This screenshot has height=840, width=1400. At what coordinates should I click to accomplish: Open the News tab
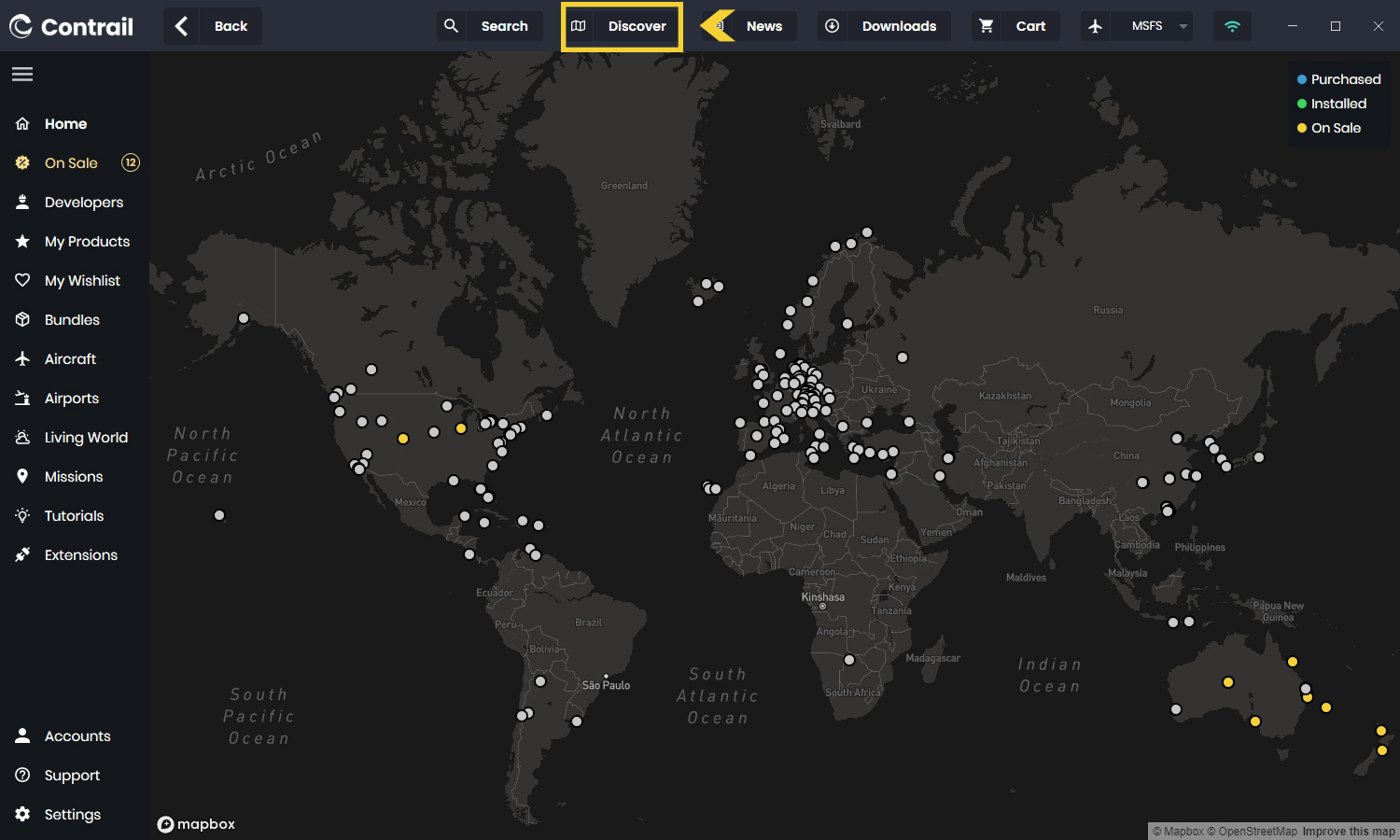point(763,26)
